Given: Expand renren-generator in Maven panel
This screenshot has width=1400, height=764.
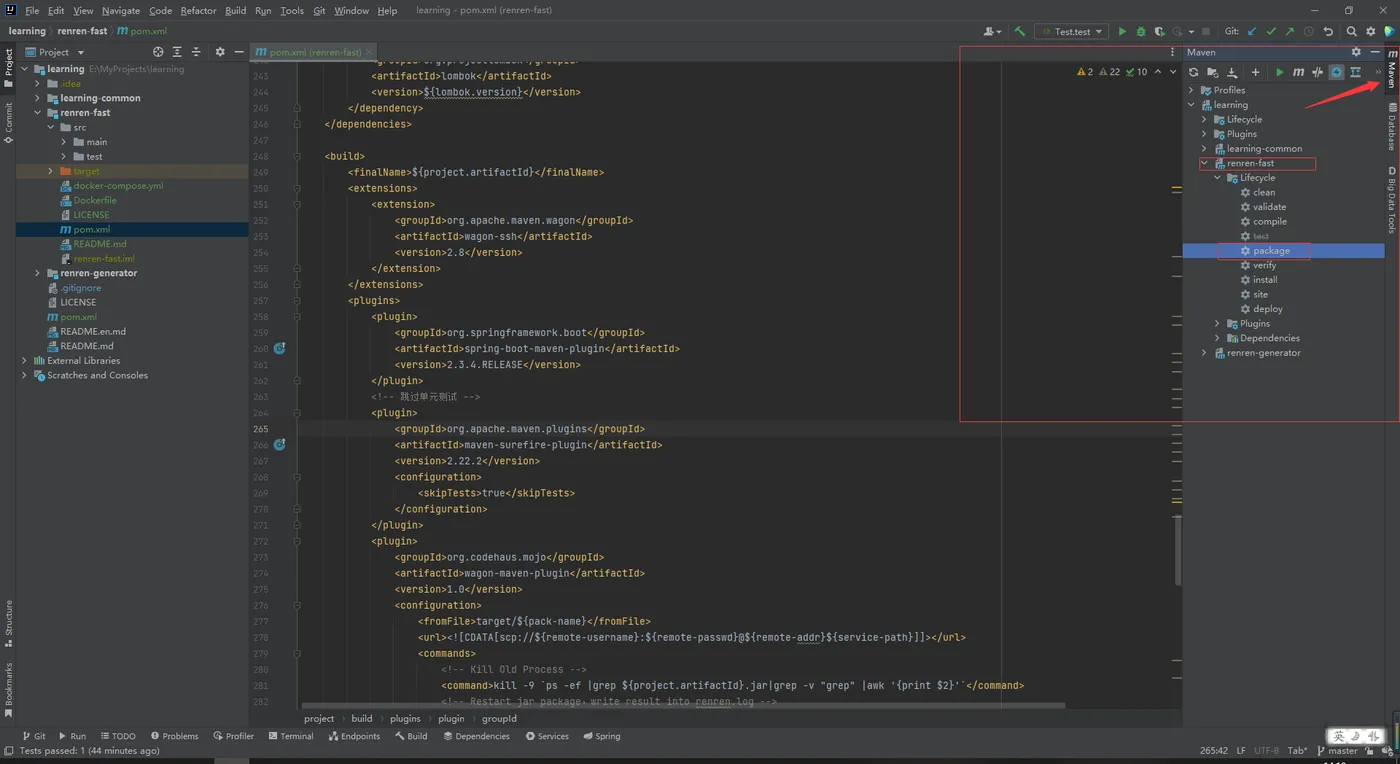Looking at the screenshot, I should tap(1204, 353).
